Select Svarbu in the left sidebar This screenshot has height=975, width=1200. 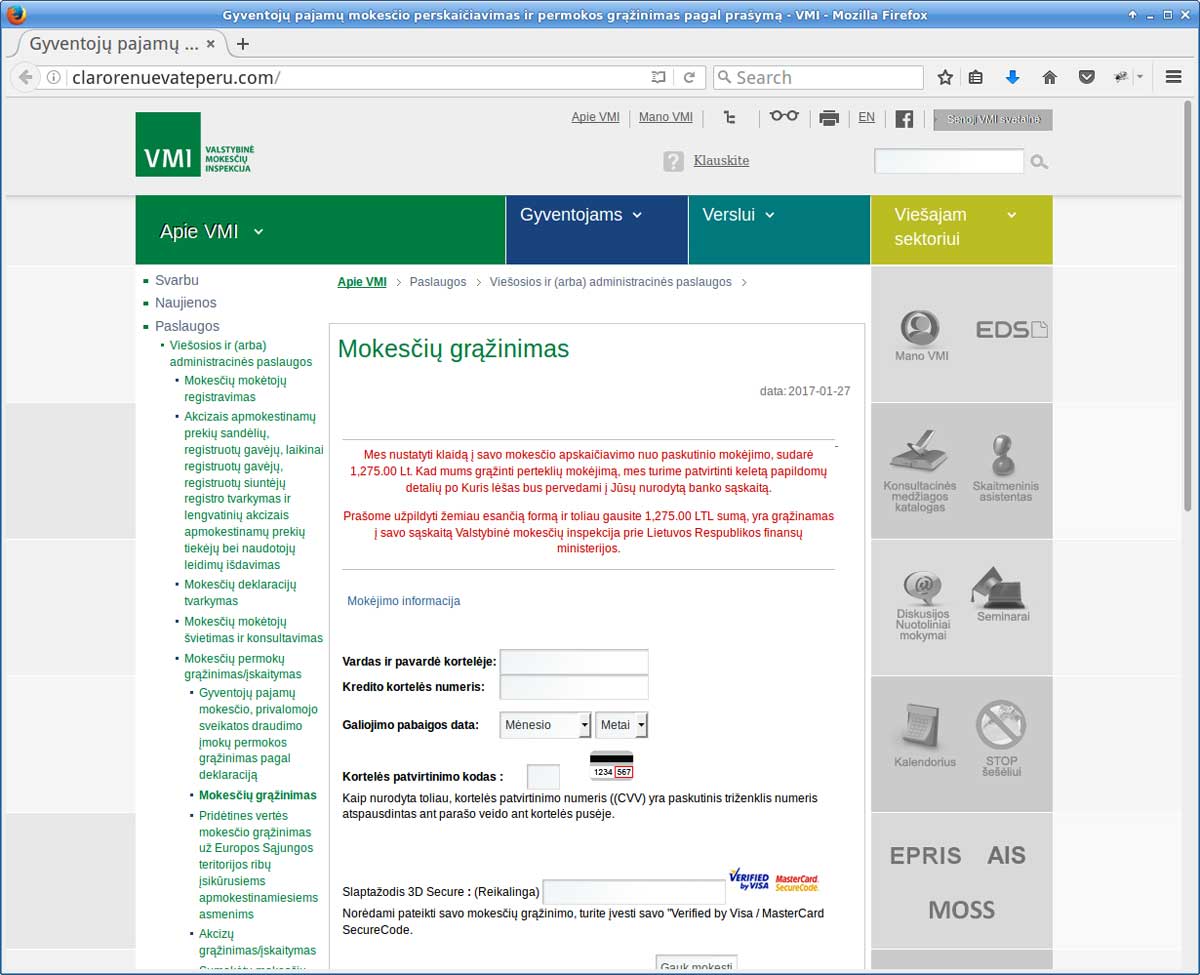177,280
